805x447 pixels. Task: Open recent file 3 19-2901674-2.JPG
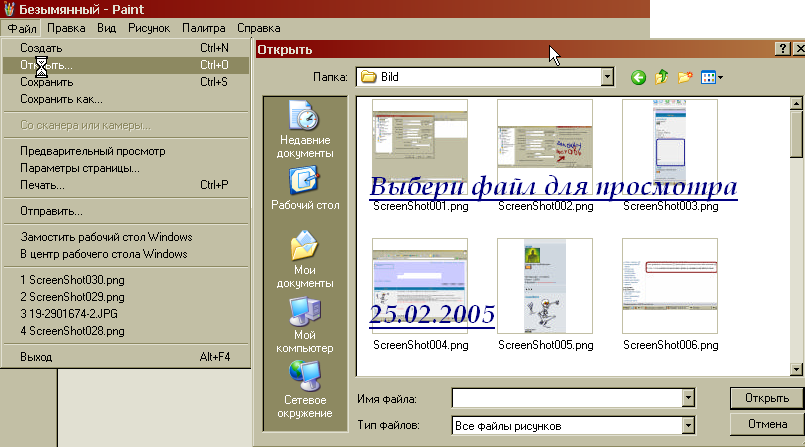(71, 315)
